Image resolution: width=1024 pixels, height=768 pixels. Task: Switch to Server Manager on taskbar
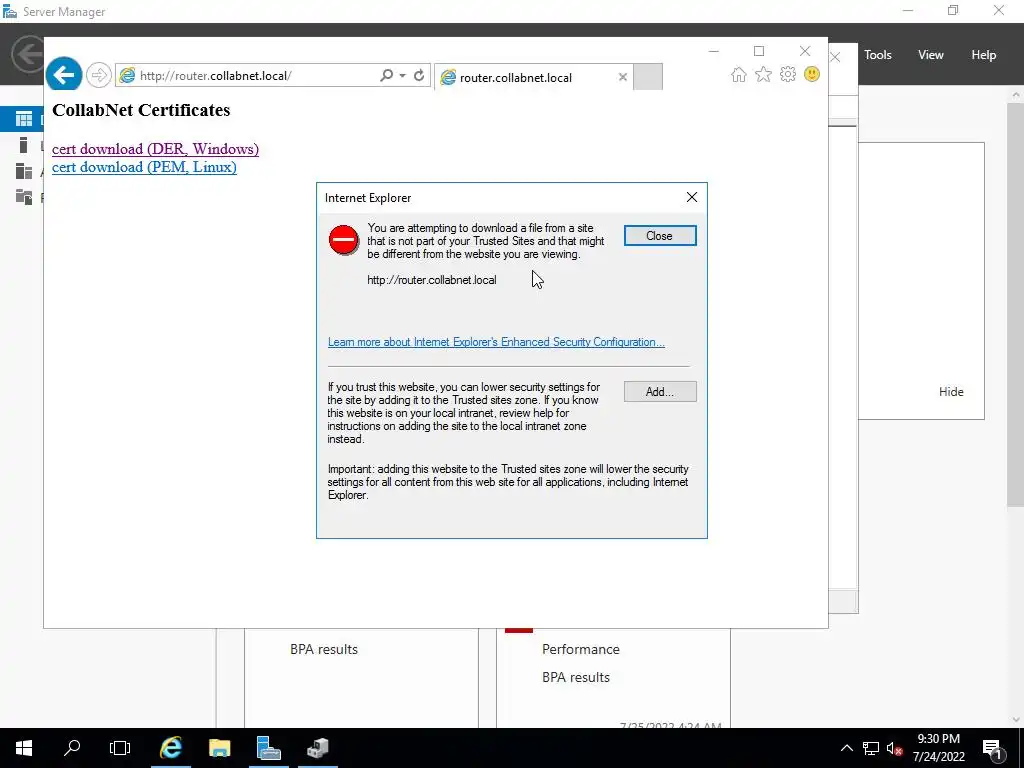tap(268, 748)
